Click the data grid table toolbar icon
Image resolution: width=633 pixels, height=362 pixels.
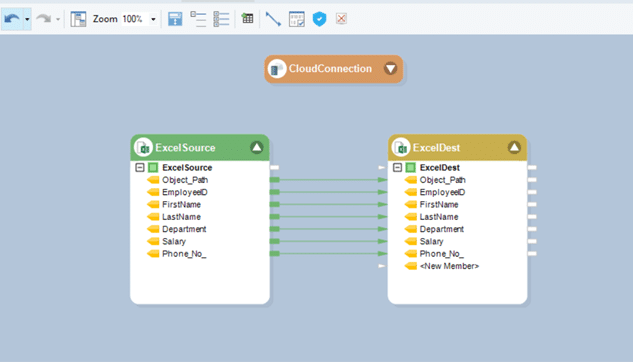[x=247, y=18]
